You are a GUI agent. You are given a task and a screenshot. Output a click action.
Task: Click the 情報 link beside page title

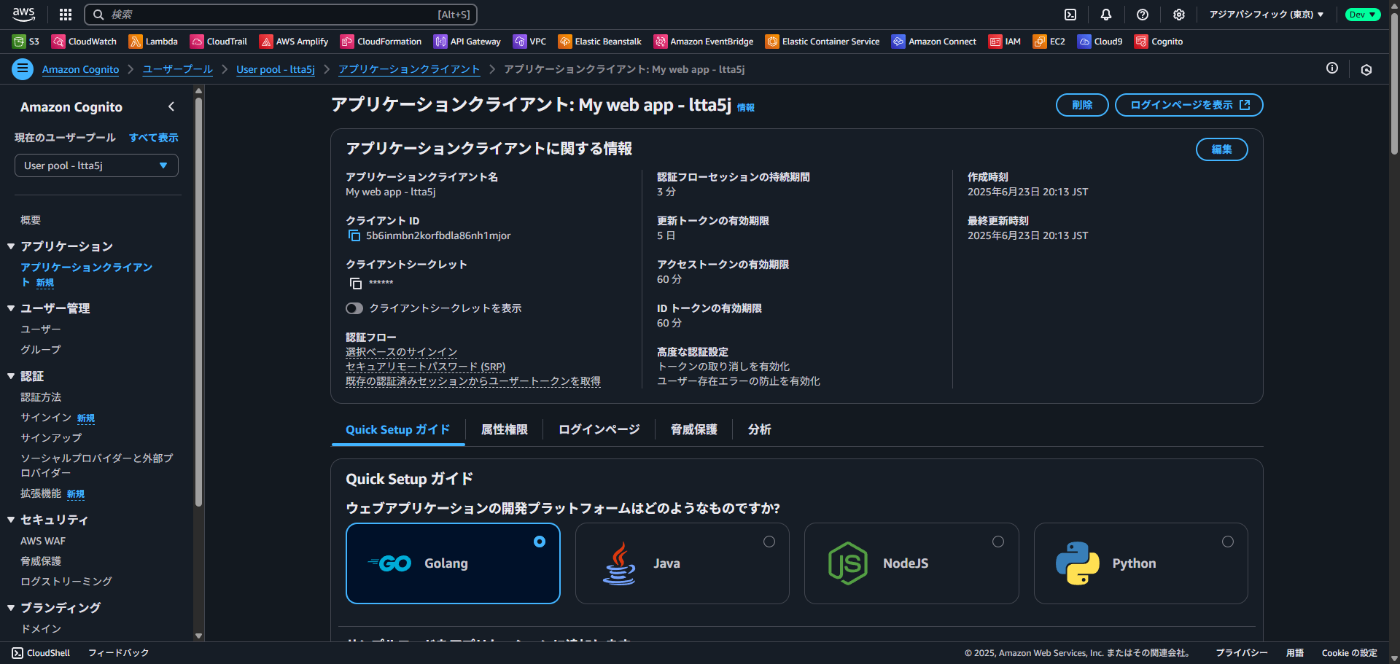746,107
